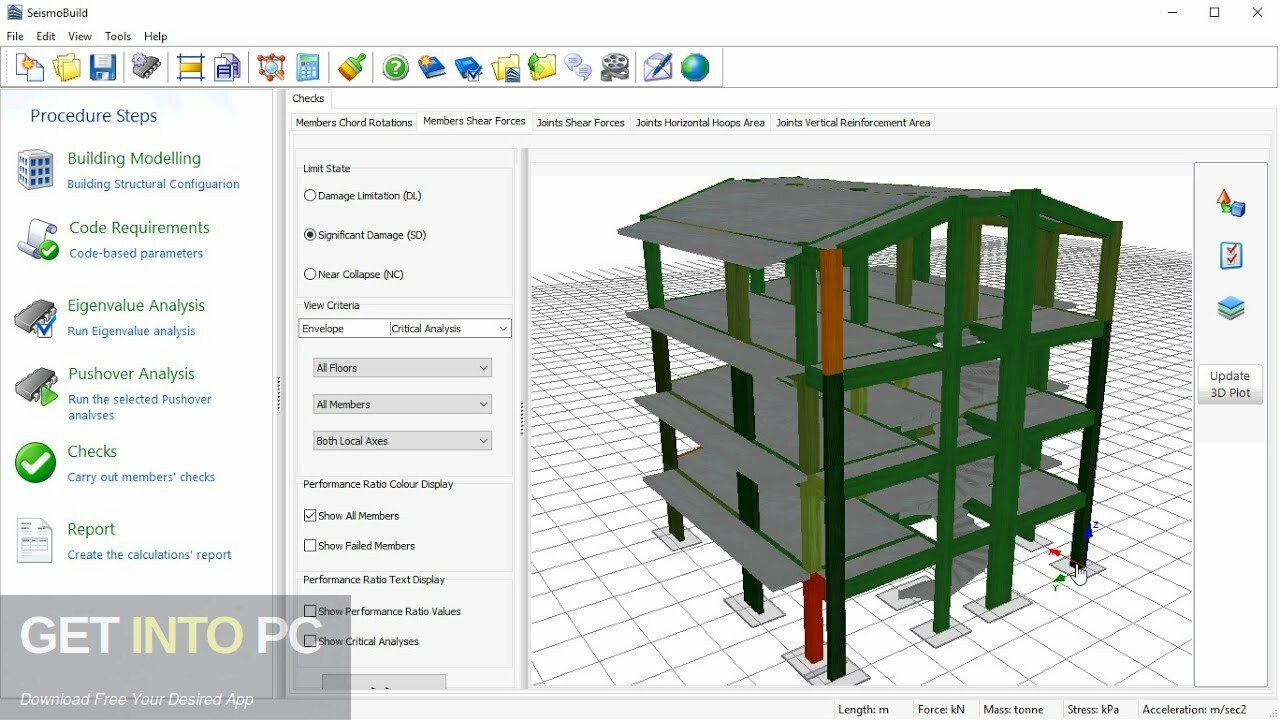1280x720 pixels.
Task: Open the All Members dropdown
Action: point(402,404)
